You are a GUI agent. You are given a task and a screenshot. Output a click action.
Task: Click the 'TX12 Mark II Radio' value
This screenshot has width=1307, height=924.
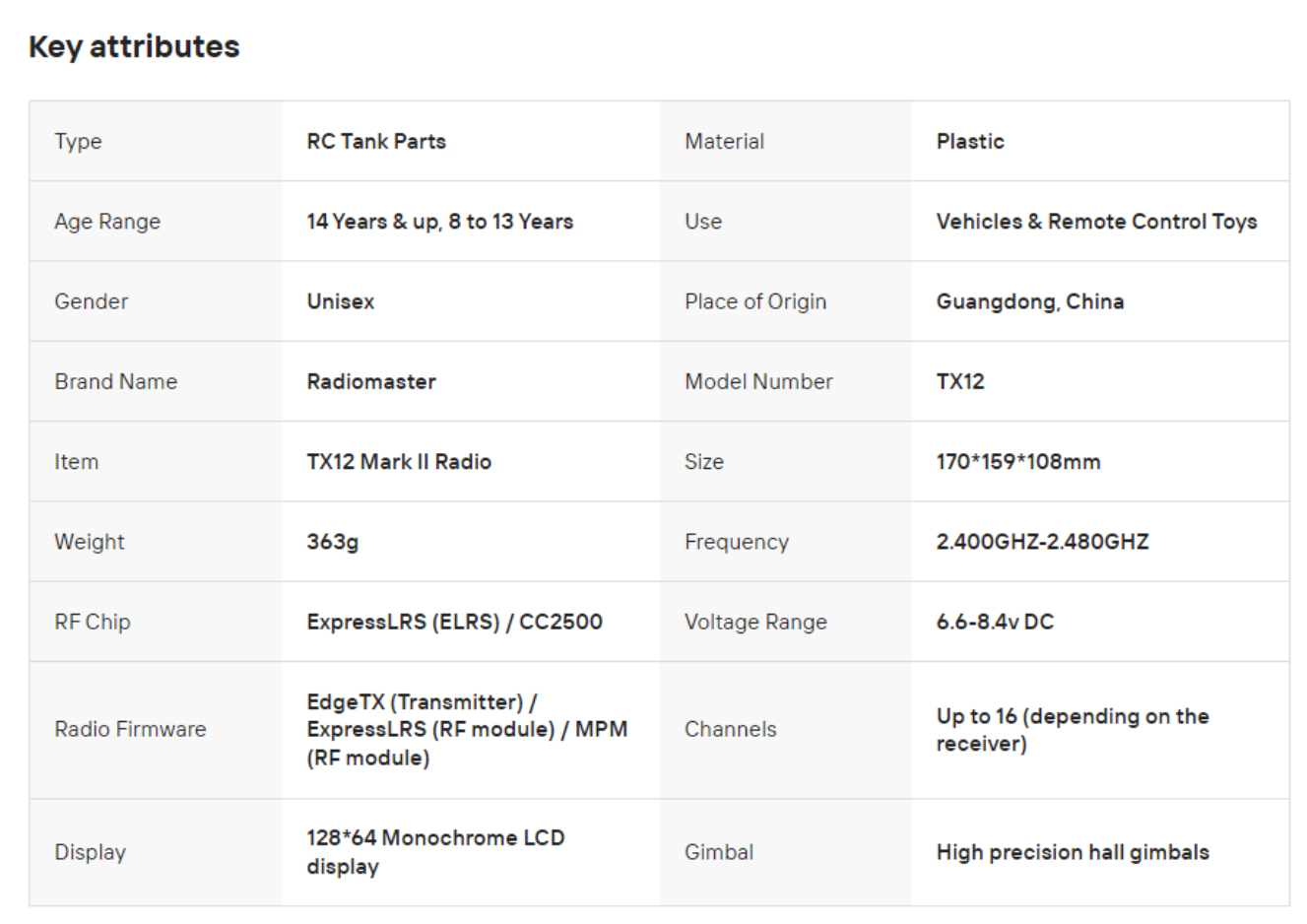tap(399, 461)
